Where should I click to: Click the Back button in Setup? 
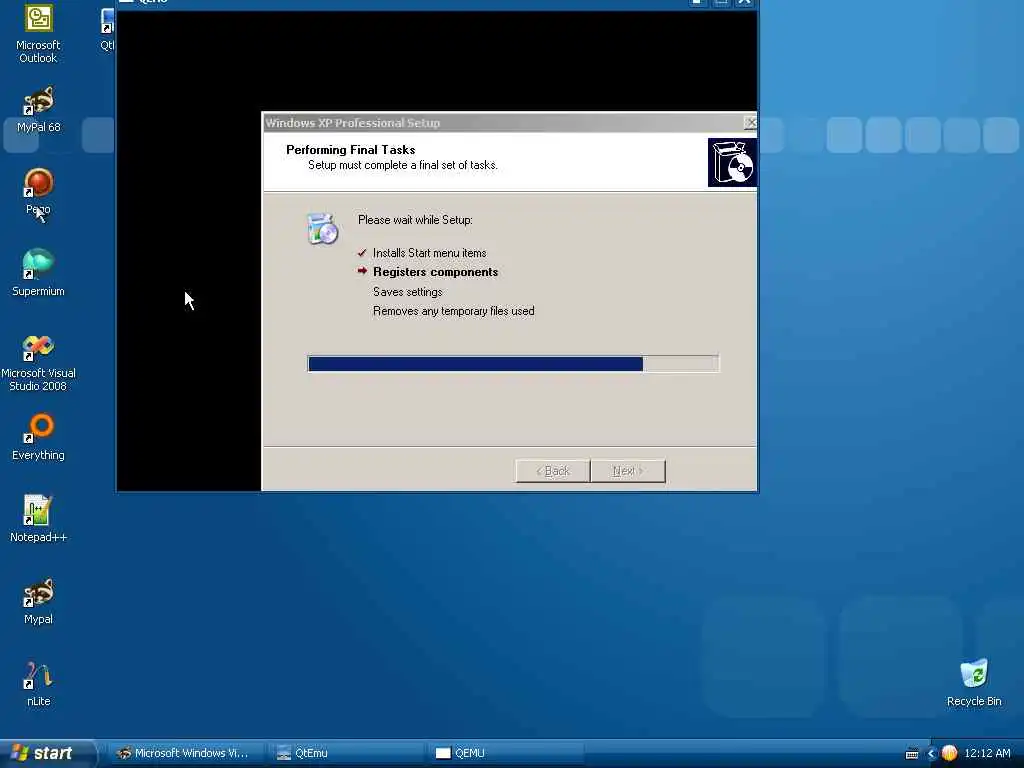[x=552, y=471]
